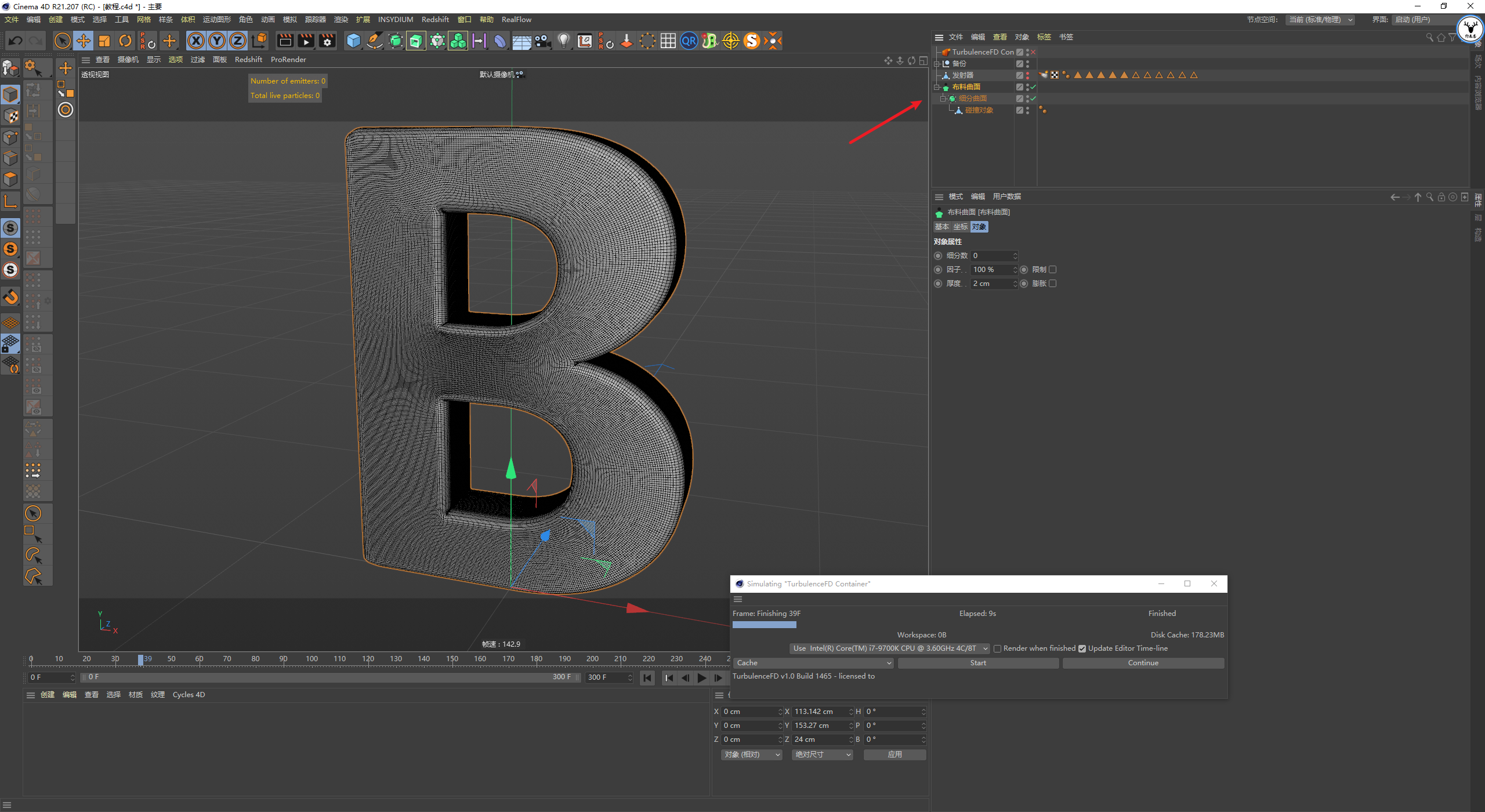1485x812 pixels.
Task: Select the Scale tool
Action: (x=104, y=41)
